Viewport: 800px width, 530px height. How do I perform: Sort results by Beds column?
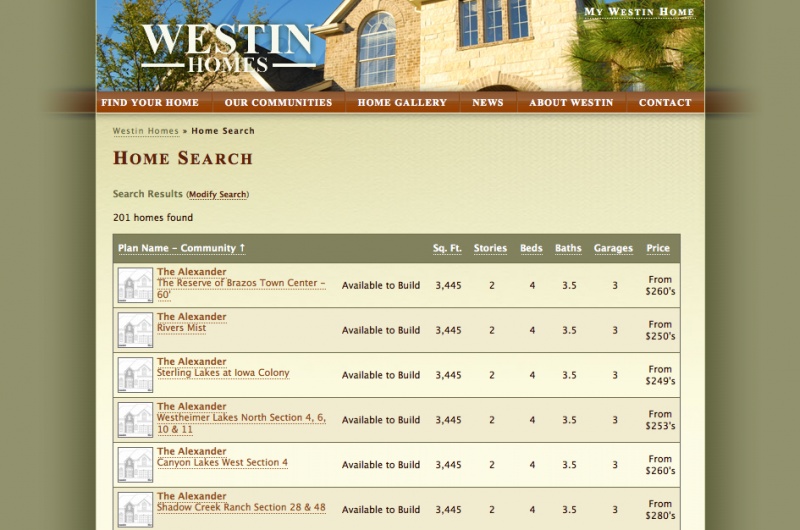531,248
